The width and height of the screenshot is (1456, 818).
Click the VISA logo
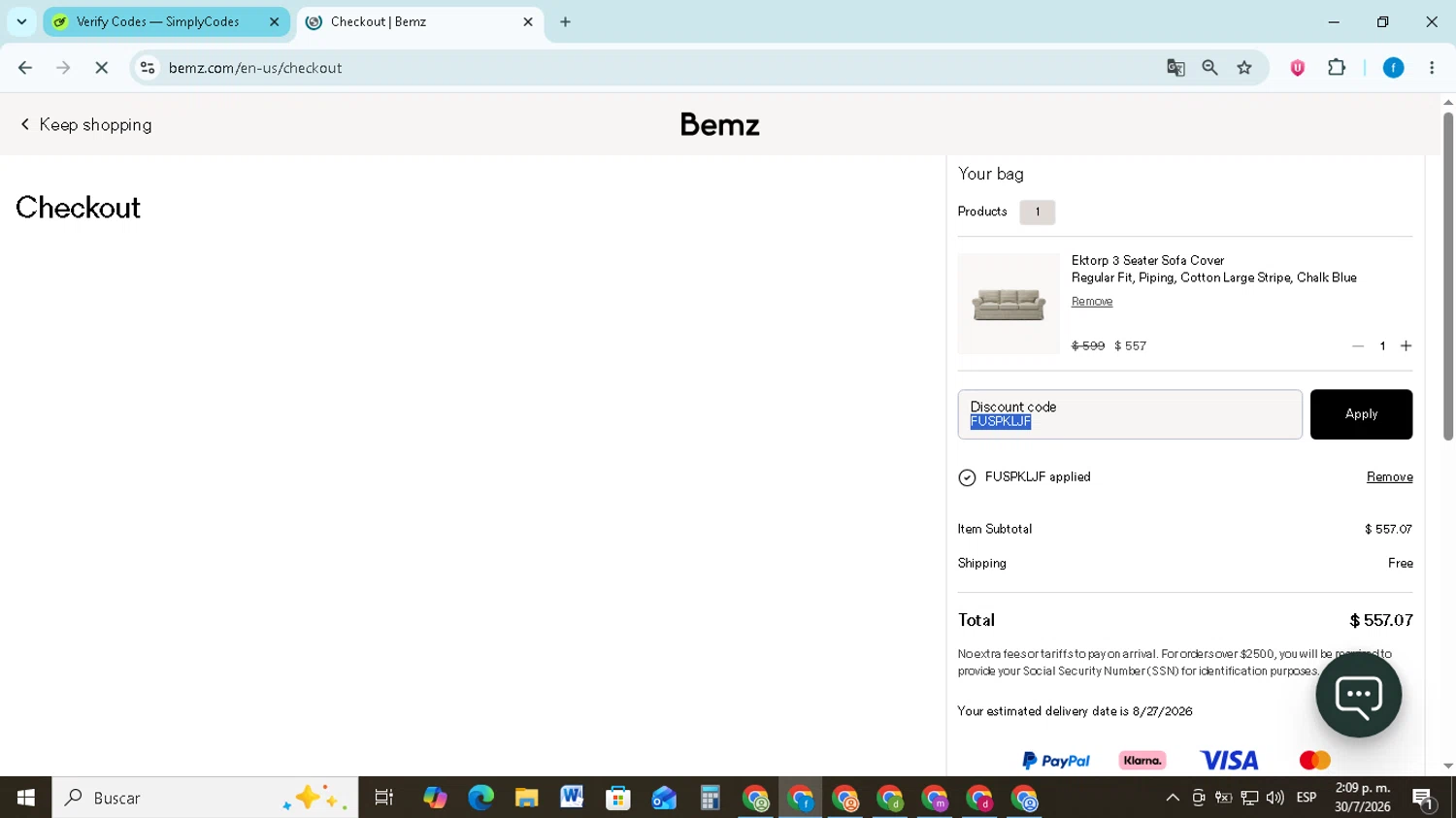click(1229, 761)
